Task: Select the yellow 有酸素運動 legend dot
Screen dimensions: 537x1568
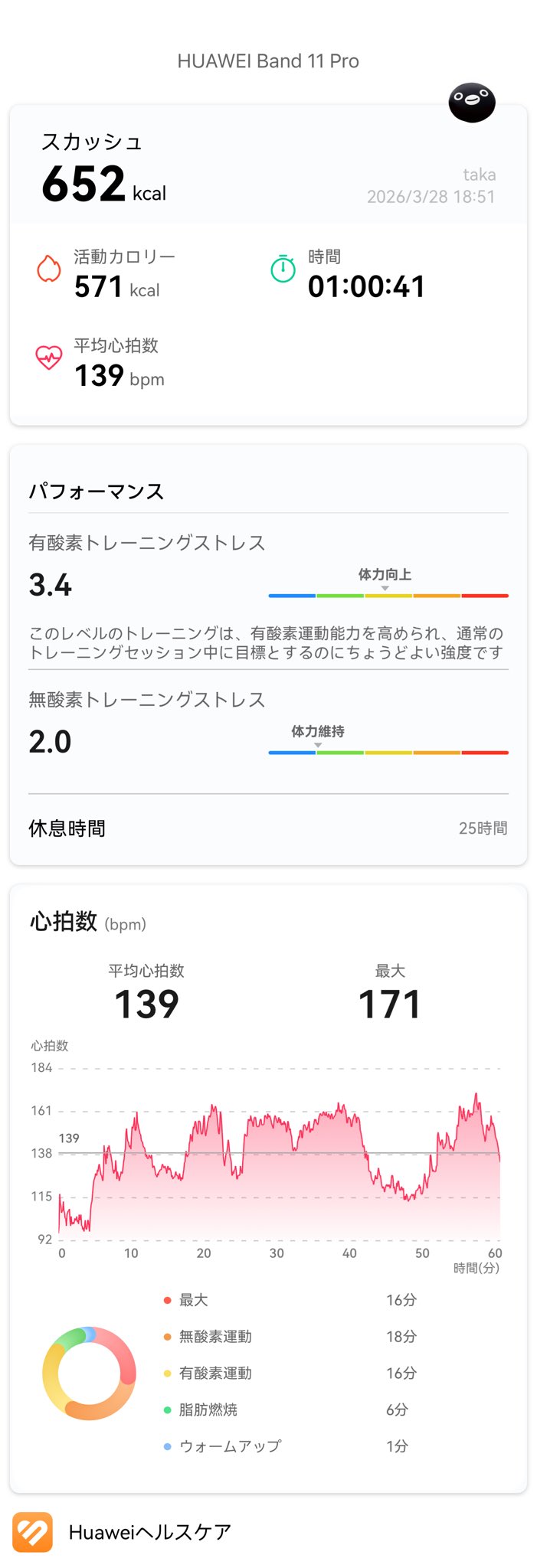Action: click(x=167, y=1374)
